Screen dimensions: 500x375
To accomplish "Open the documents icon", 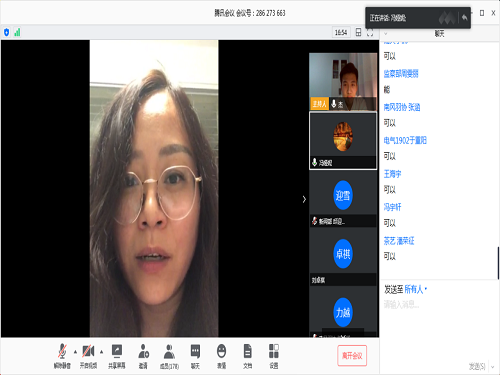I will tap(247, 356).
